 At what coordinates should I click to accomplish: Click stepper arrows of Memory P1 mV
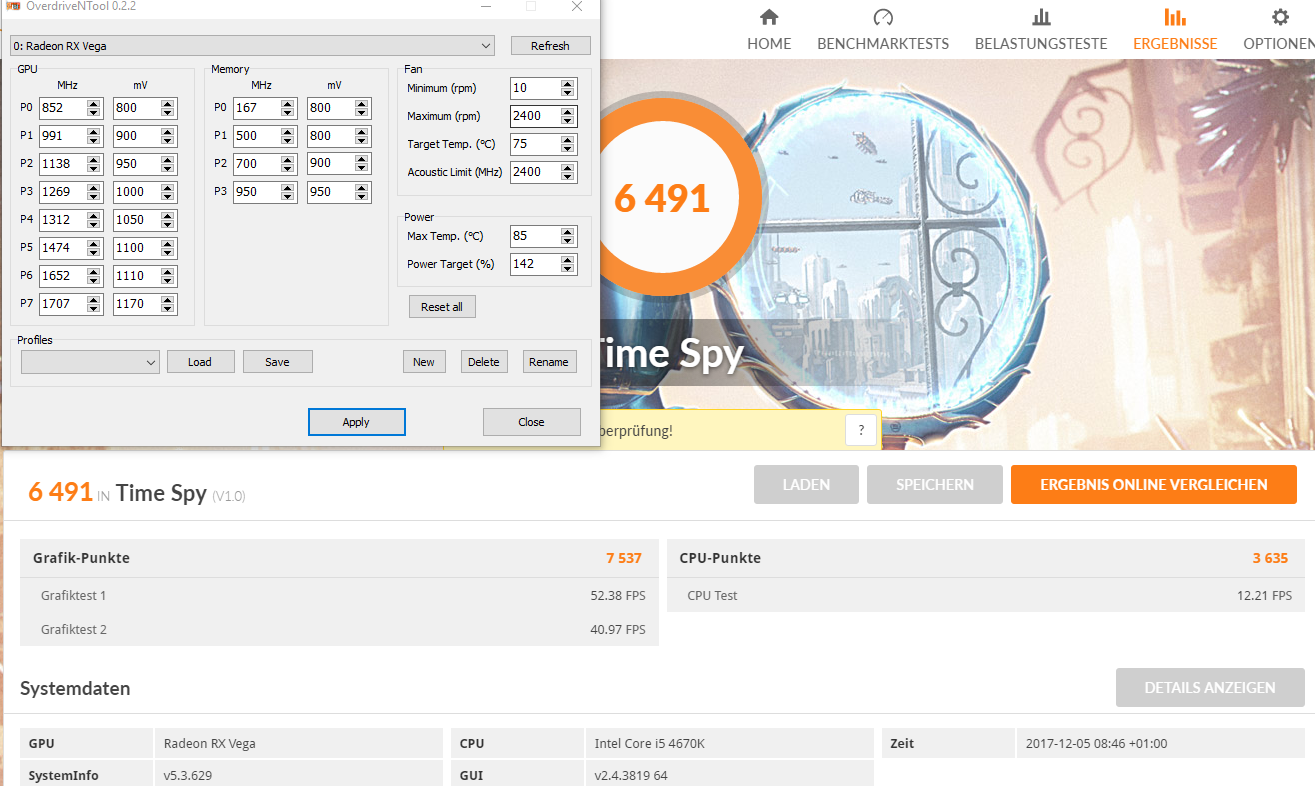[362, 136]
